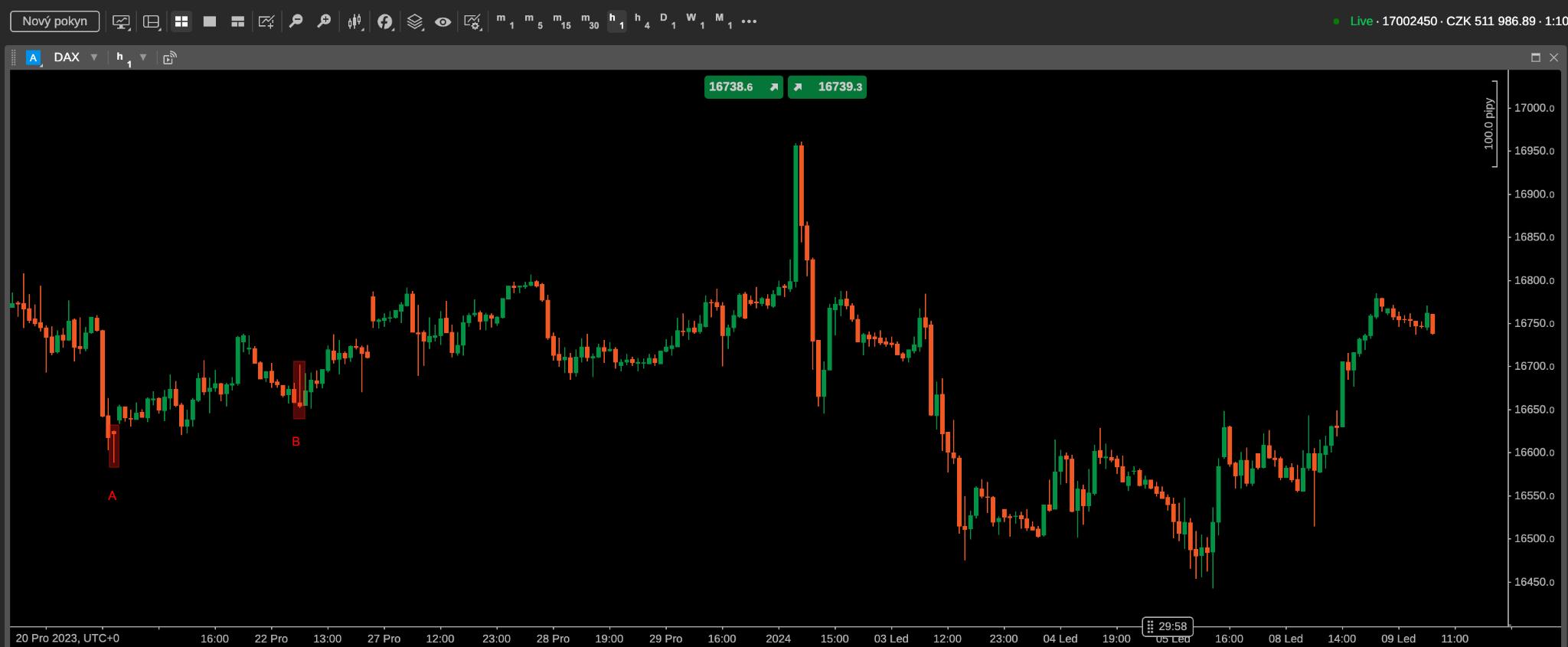Click the 16739.3 buy price button

827,87
